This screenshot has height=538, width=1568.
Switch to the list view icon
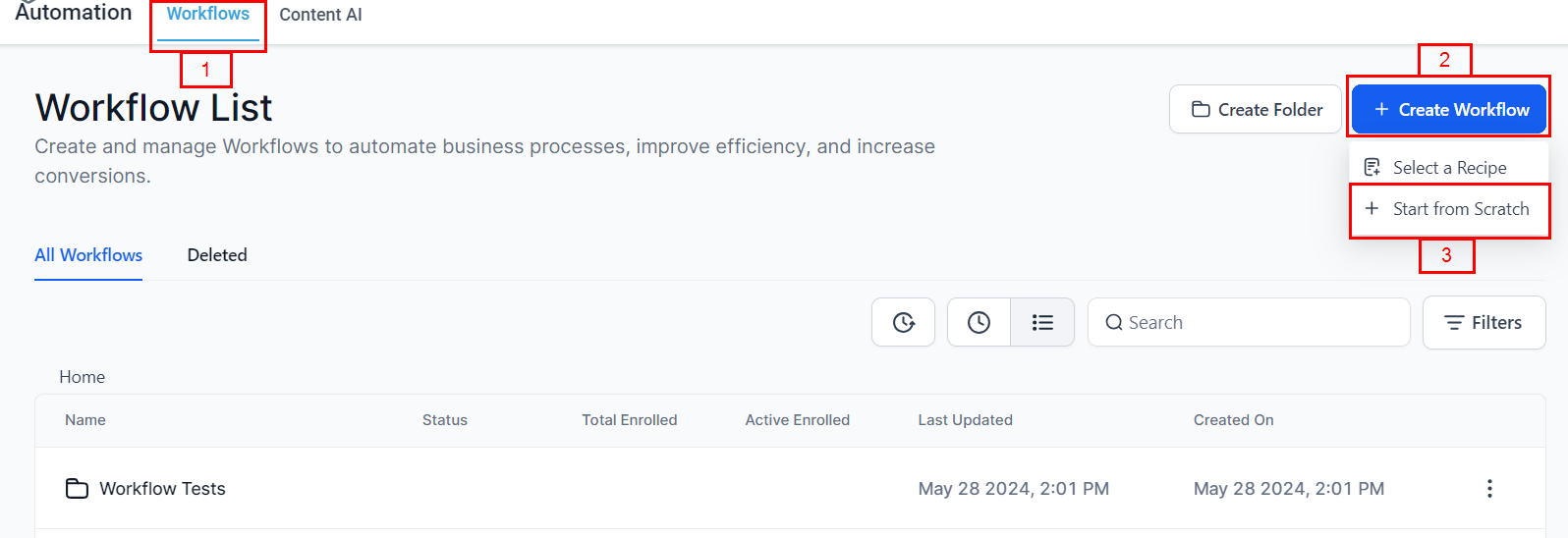(1042, 322)
